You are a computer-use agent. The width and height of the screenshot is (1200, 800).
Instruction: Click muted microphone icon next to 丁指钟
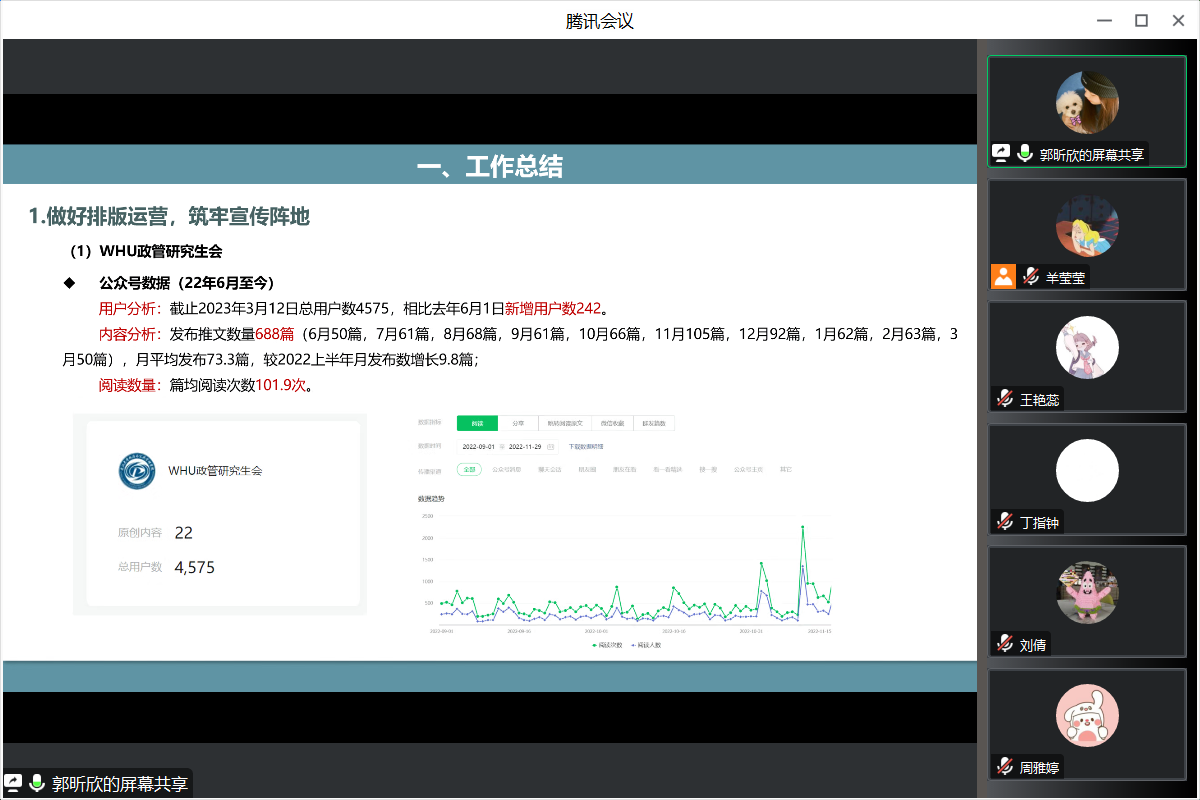[x=1005, y=522]
